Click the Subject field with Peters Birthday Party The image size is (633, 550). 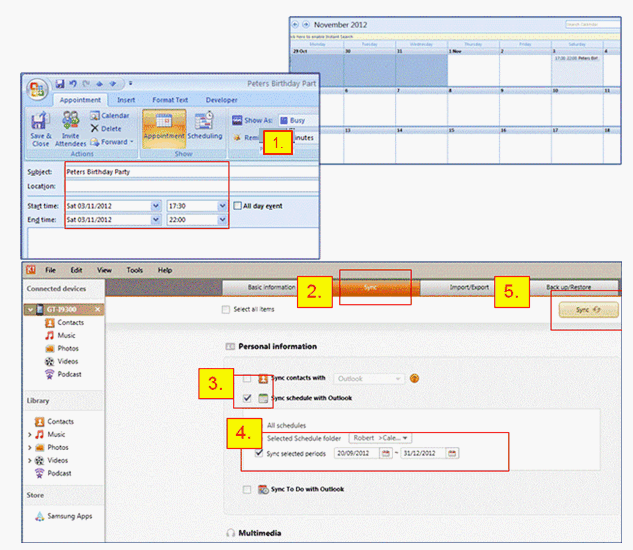tap(192, 172)
